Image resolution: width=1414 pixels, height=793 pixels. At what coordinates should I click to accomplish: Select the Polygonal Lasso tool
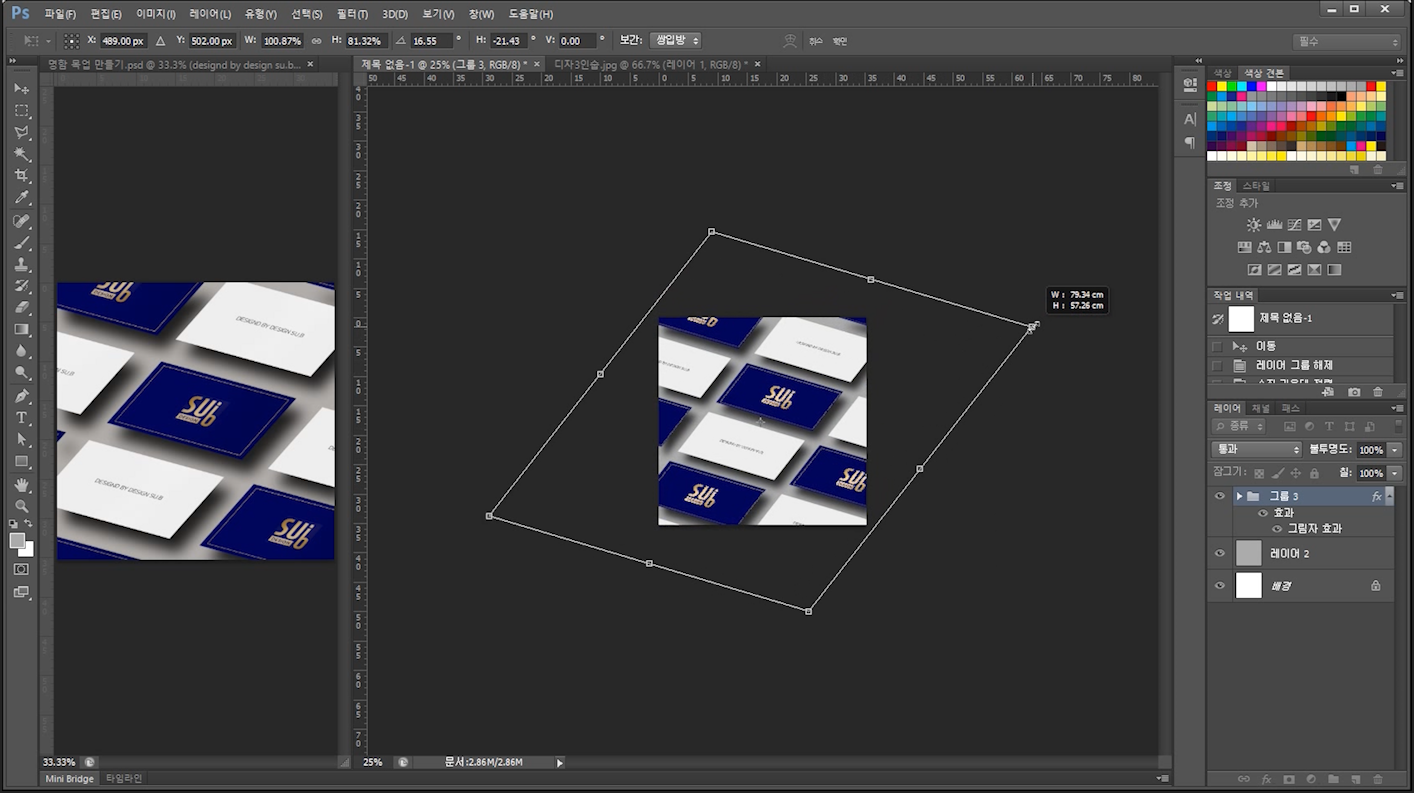tap(22, 132)
